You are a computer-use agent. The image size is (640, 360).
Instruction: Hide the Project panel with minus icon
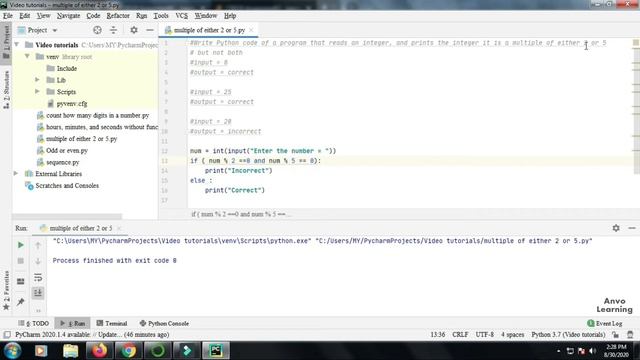tap(150, 30)
